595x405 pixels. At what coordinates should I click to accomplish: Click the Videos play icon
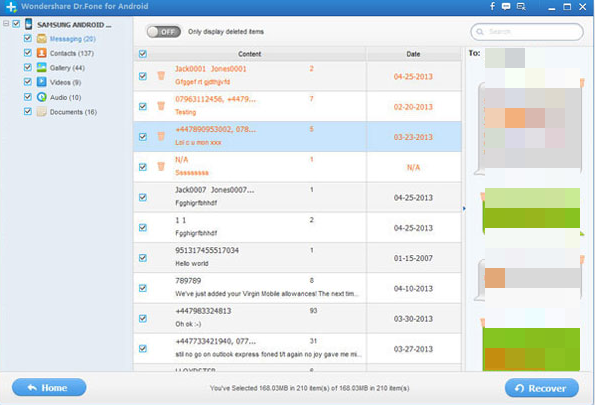pyautogui.click(x=41, y=82)
